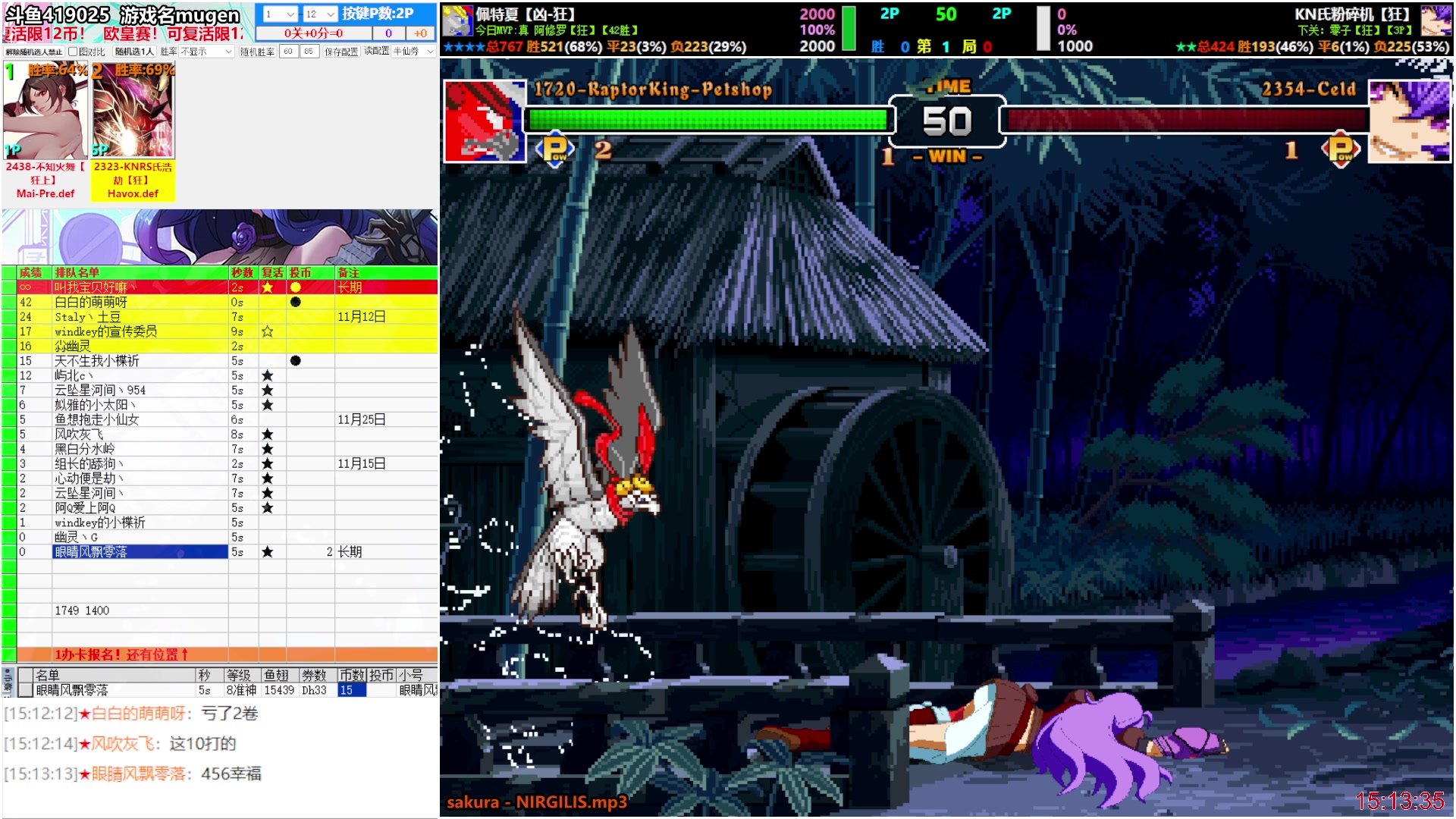Click player 1's green health bar
This screenshot has height=819, width=1456.
point(708,120)
